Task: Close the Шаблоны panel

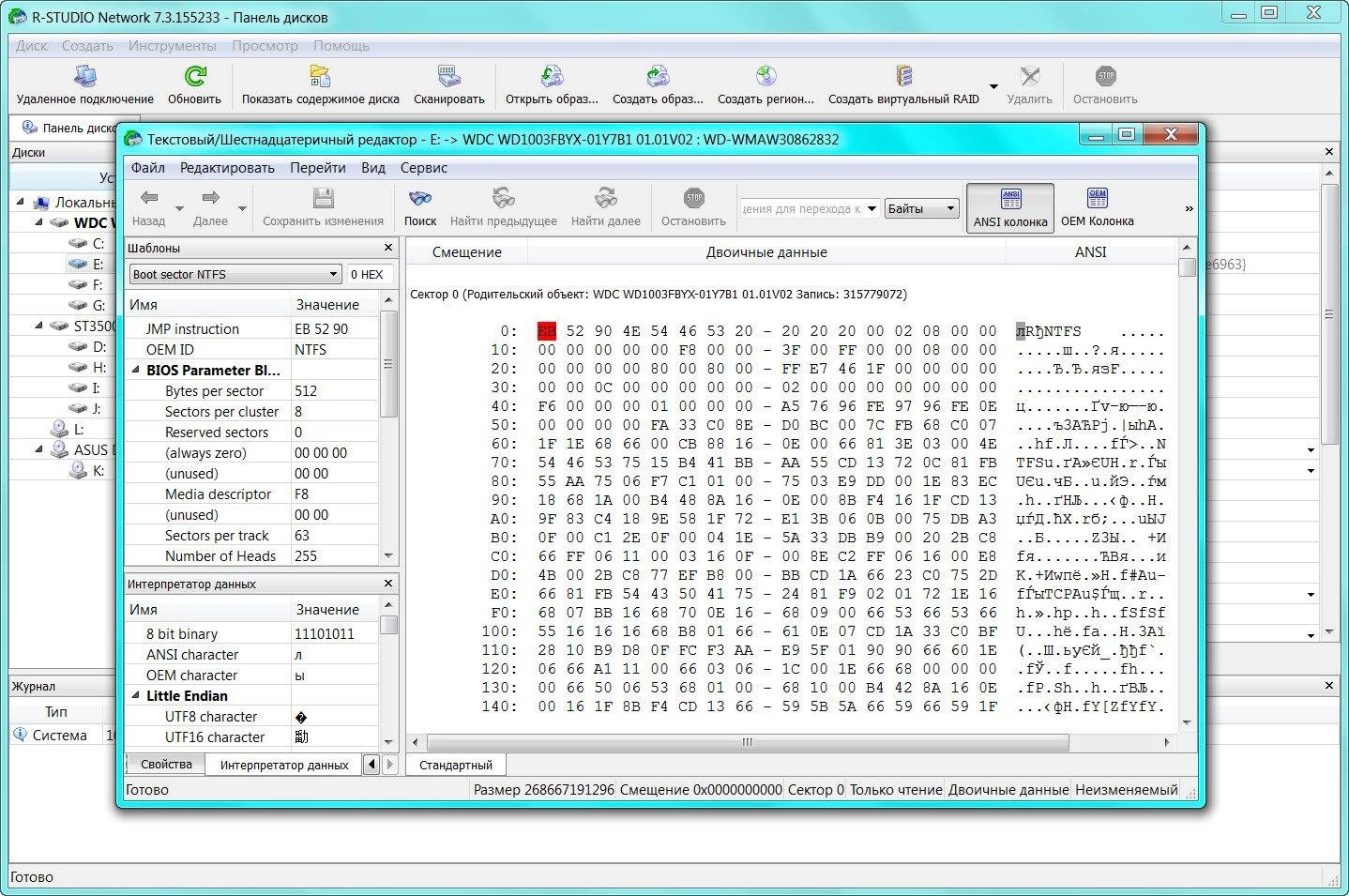Action: [x=388, y=248]
